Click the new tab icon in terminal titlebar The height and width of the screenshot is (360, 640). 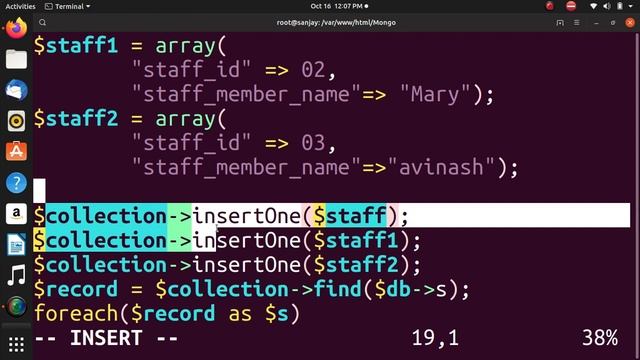560,22
